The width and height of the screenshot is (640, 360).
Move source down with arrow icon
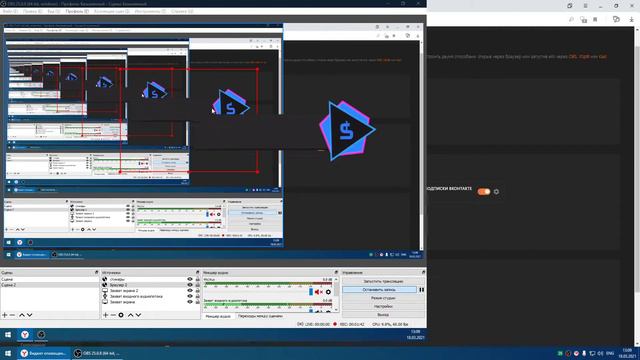click(138, 315)
